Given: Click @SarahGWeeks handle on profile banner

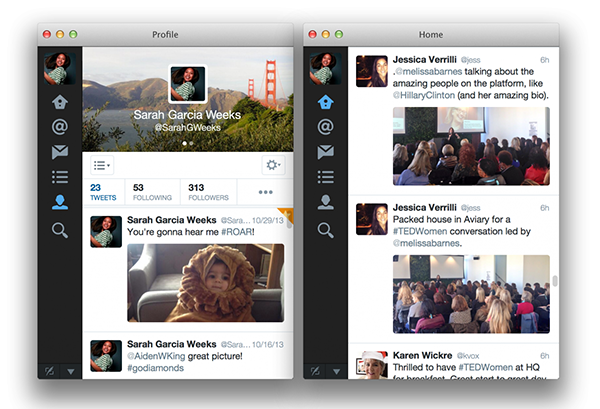Looking at the screenshot, I should pyautogui.click(x=188, y=128).
